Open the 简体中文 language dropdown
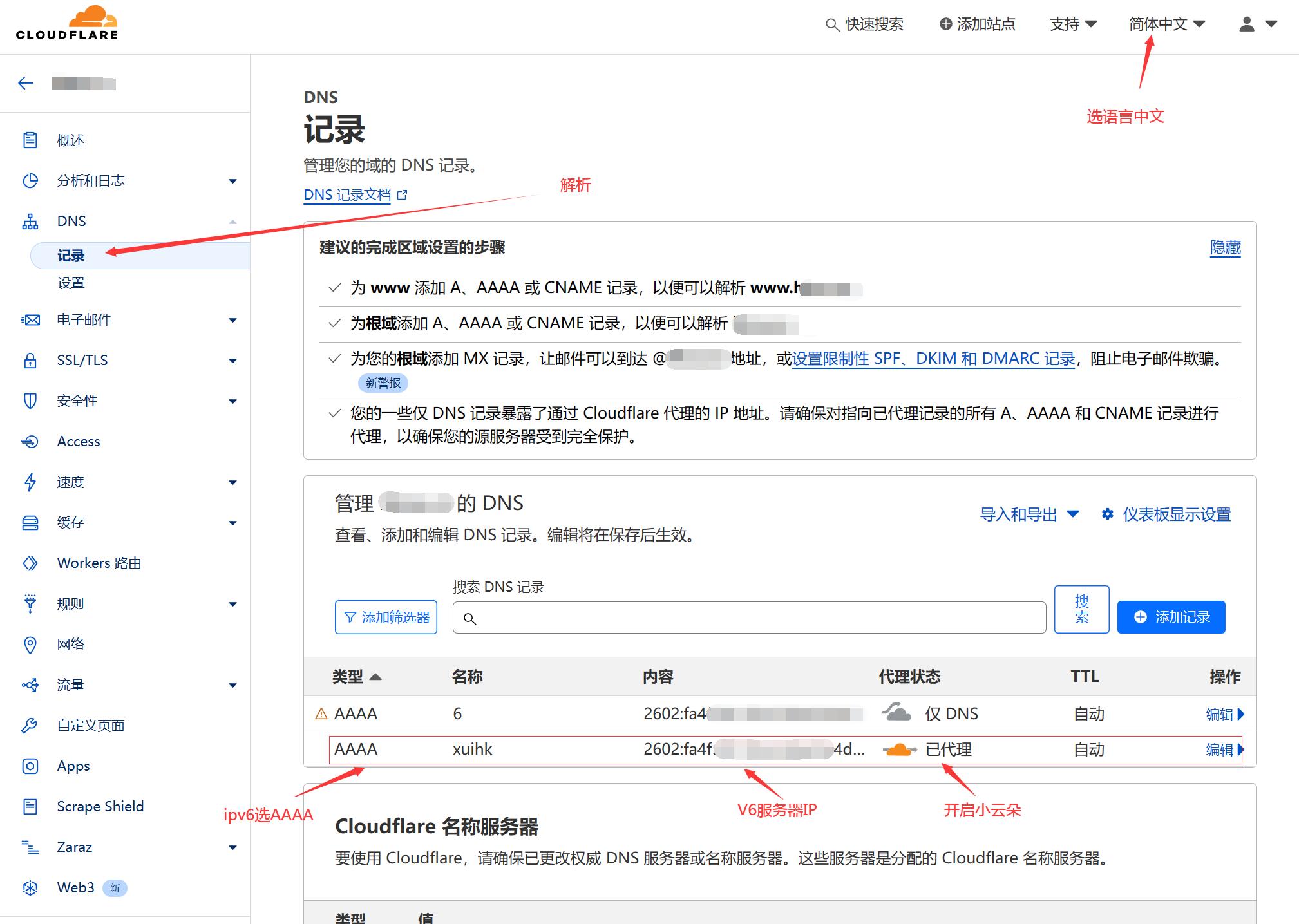The width and height of the screenshot is (1299, 924). (x=1166, y=24)
